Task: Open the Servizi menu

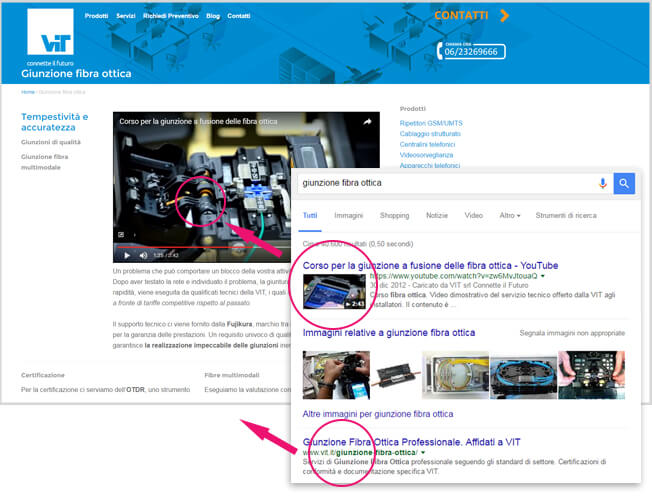Action: pos(126,16)
